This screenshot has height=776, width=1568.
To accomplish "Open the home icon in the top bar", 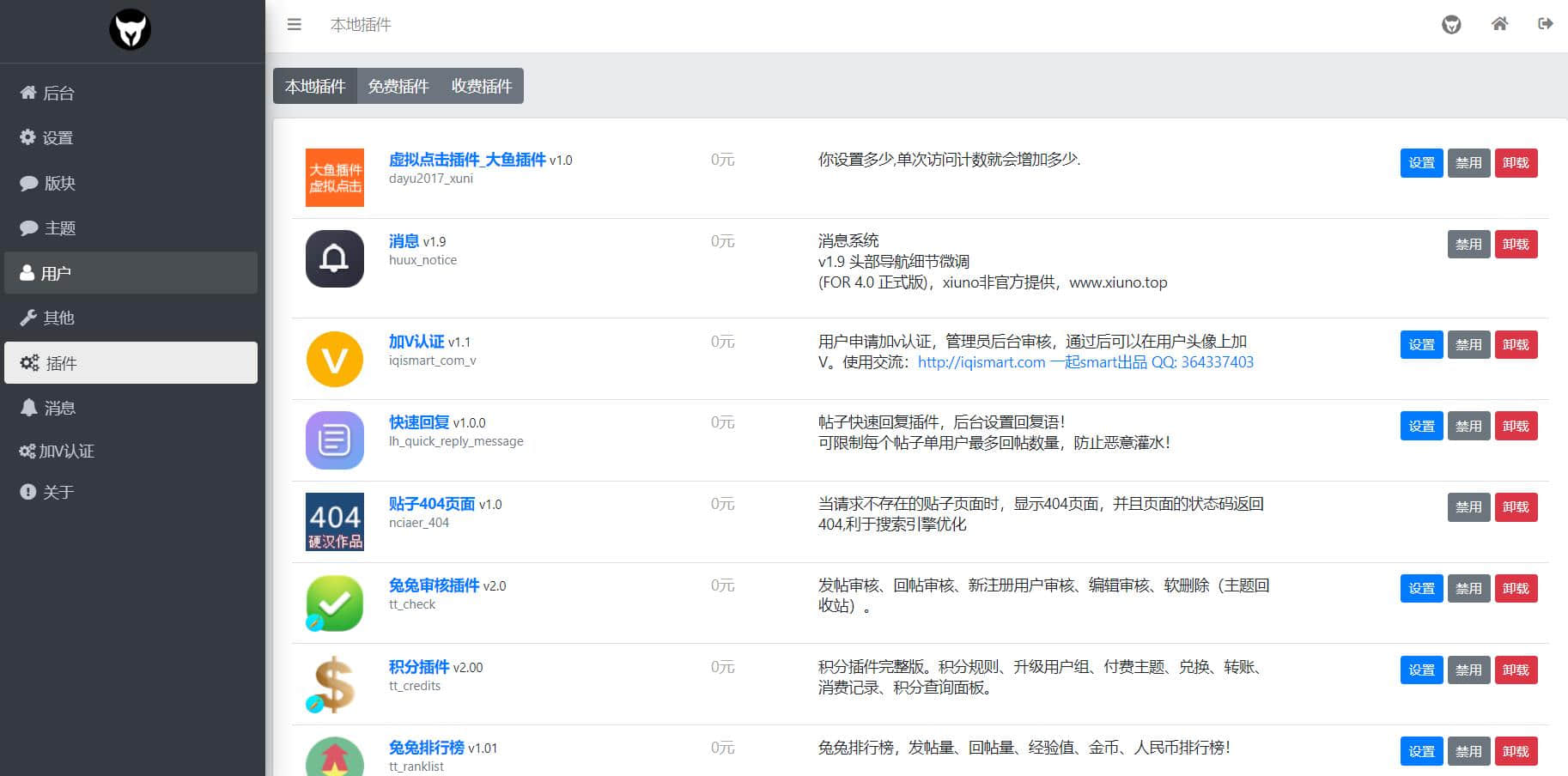I will (x=1499, y=24).
